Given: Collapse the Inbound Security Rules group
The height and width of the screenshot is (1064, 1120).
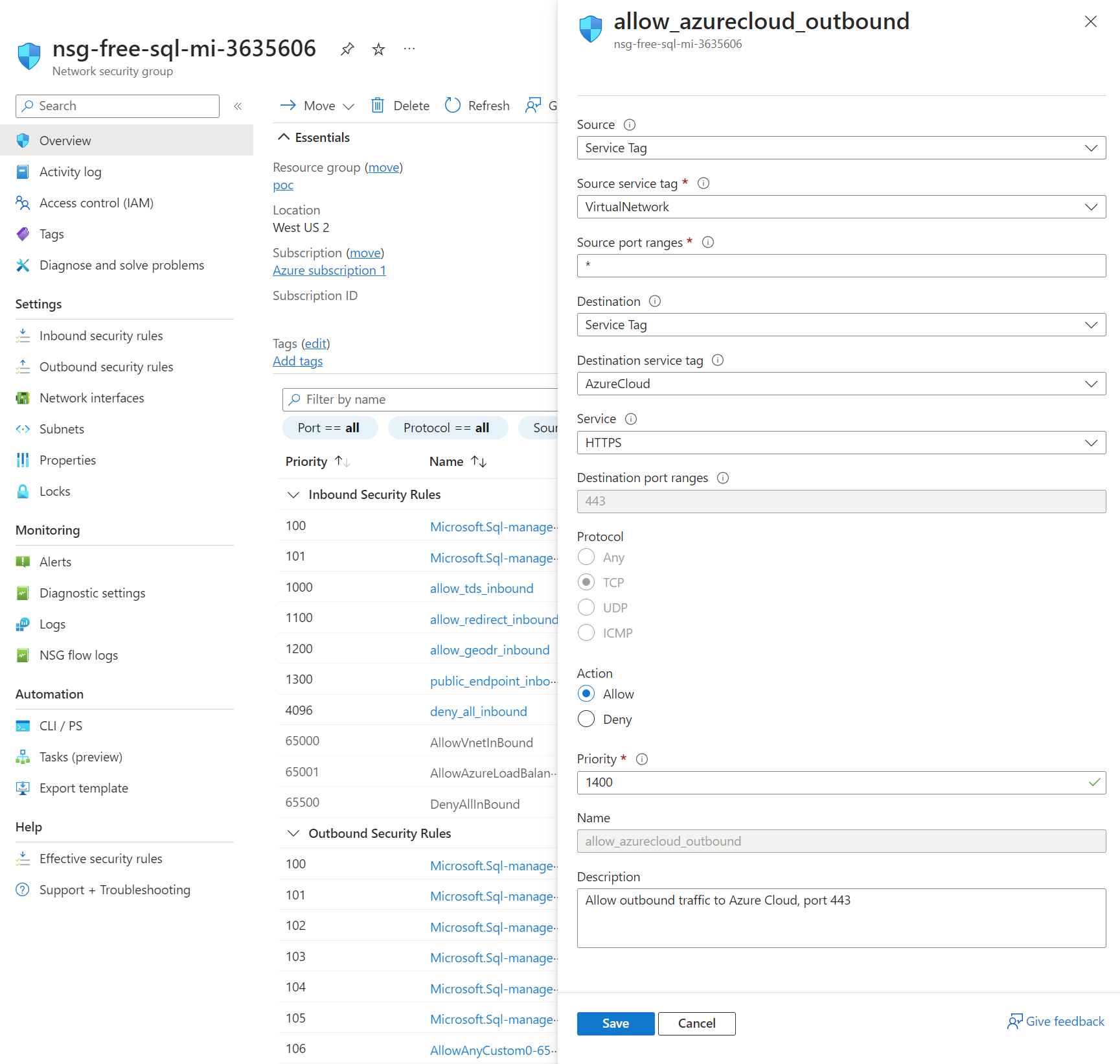Looking at the screenshot, I should [x=293, y=494].
